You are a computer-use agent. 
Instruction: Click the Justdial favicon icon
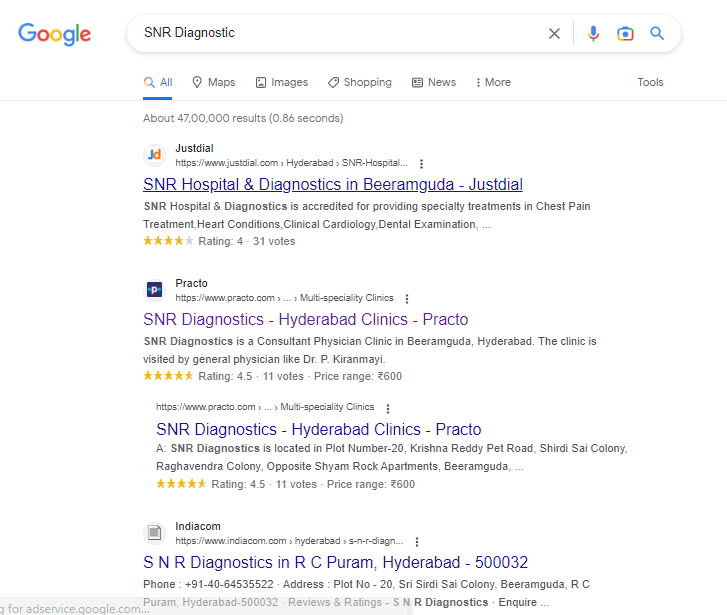click(x=154, y=155)
